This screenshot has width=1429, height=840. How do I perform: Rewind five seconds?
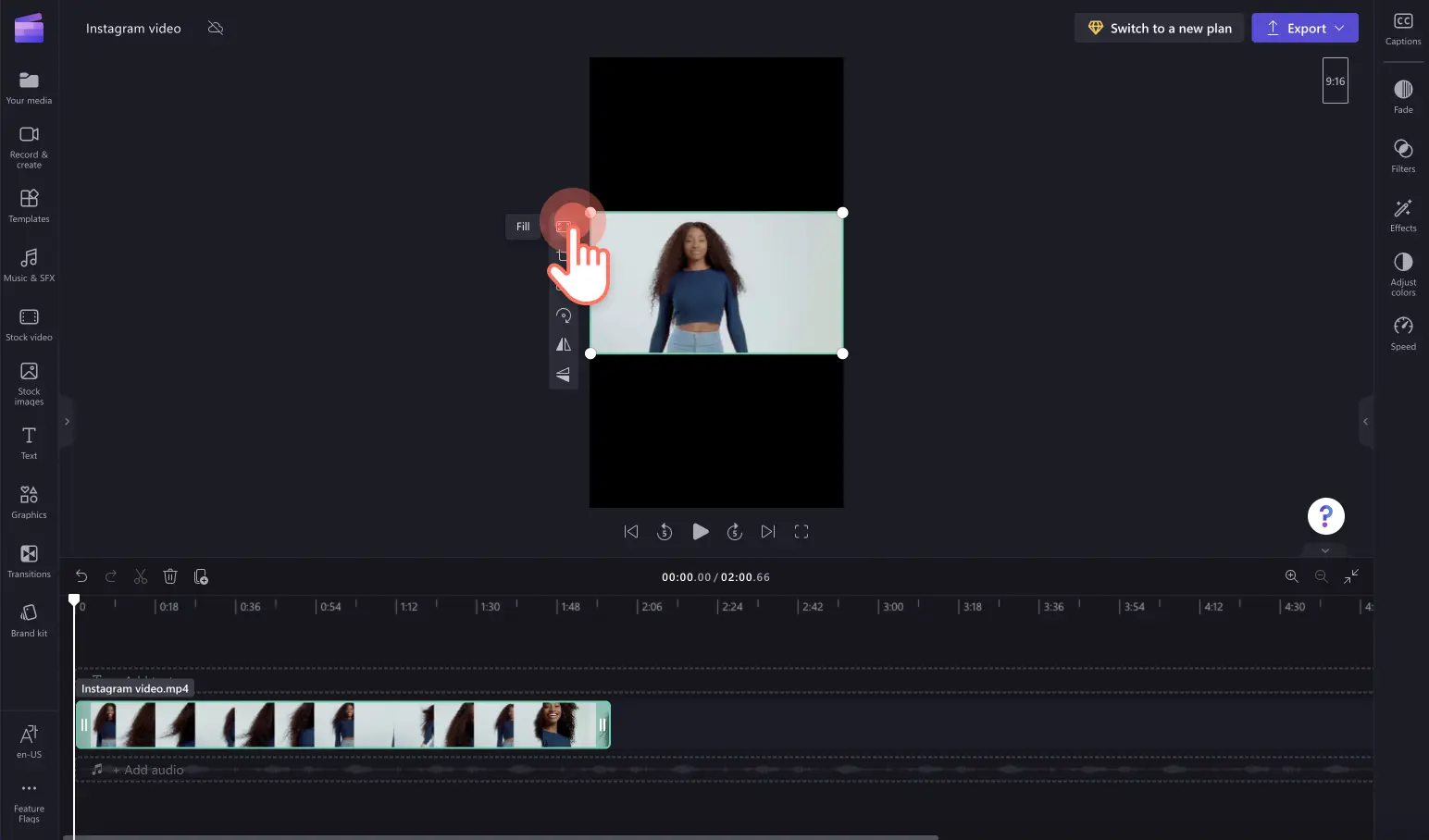(665, 531)
